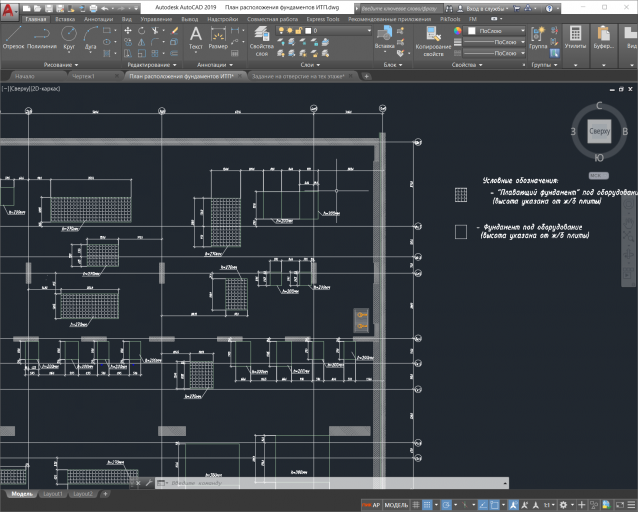Open the Размер dimension tool

click(218, 37)
